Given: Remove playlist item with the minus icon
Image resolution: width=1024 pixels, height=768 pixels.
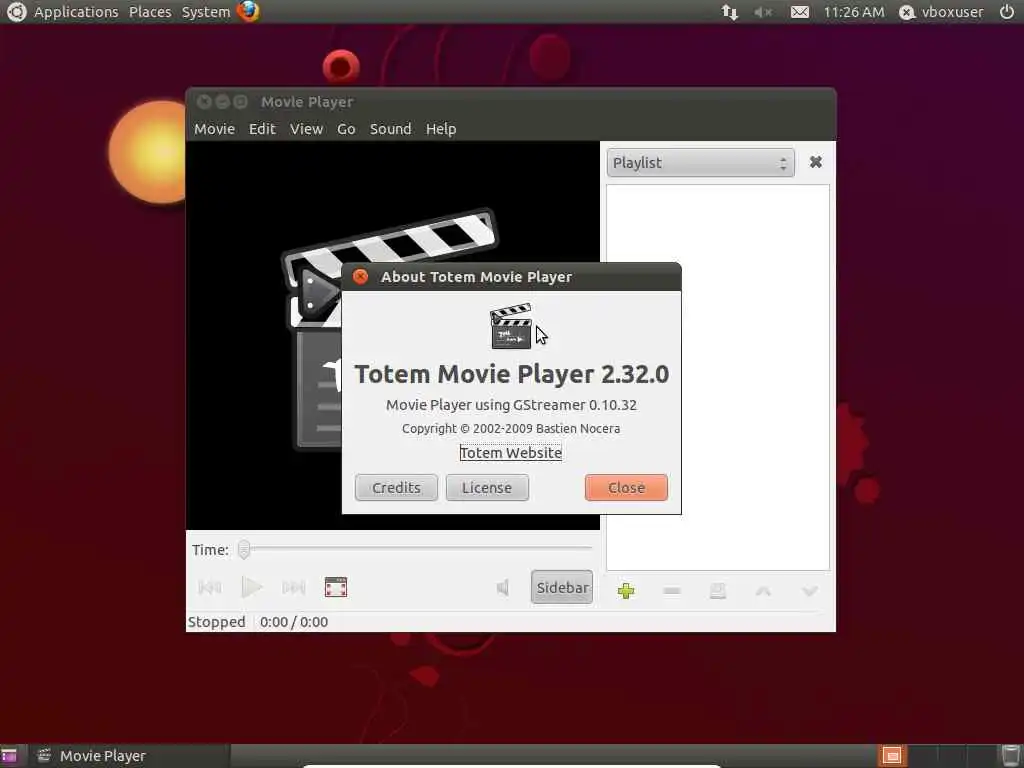Looking at the screenshot, I should [x=672, y=591].
